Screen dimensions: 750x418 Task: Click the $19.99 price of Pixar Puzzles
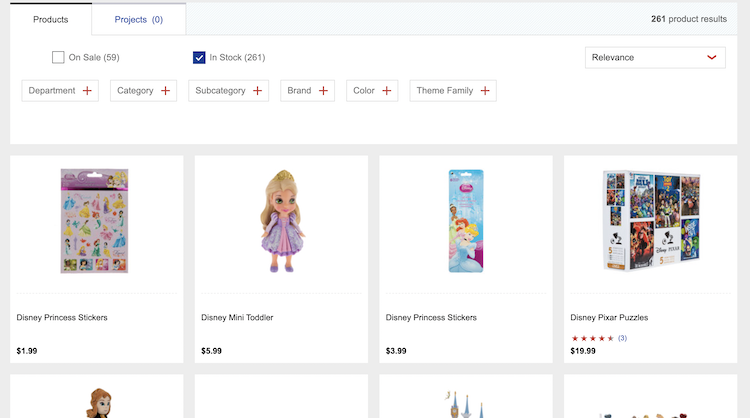coord(583,351)
